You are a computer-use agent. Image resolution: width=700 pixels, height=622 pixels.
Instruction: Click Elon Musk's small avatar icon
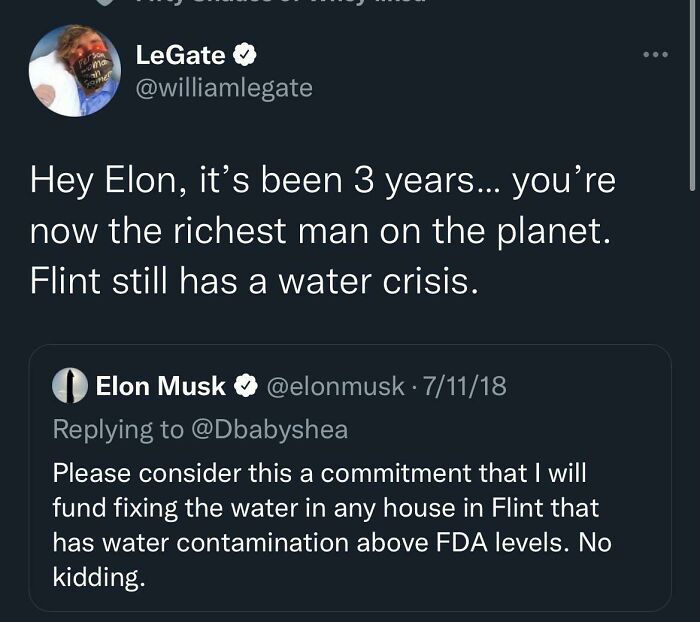[x=71, y=385]
